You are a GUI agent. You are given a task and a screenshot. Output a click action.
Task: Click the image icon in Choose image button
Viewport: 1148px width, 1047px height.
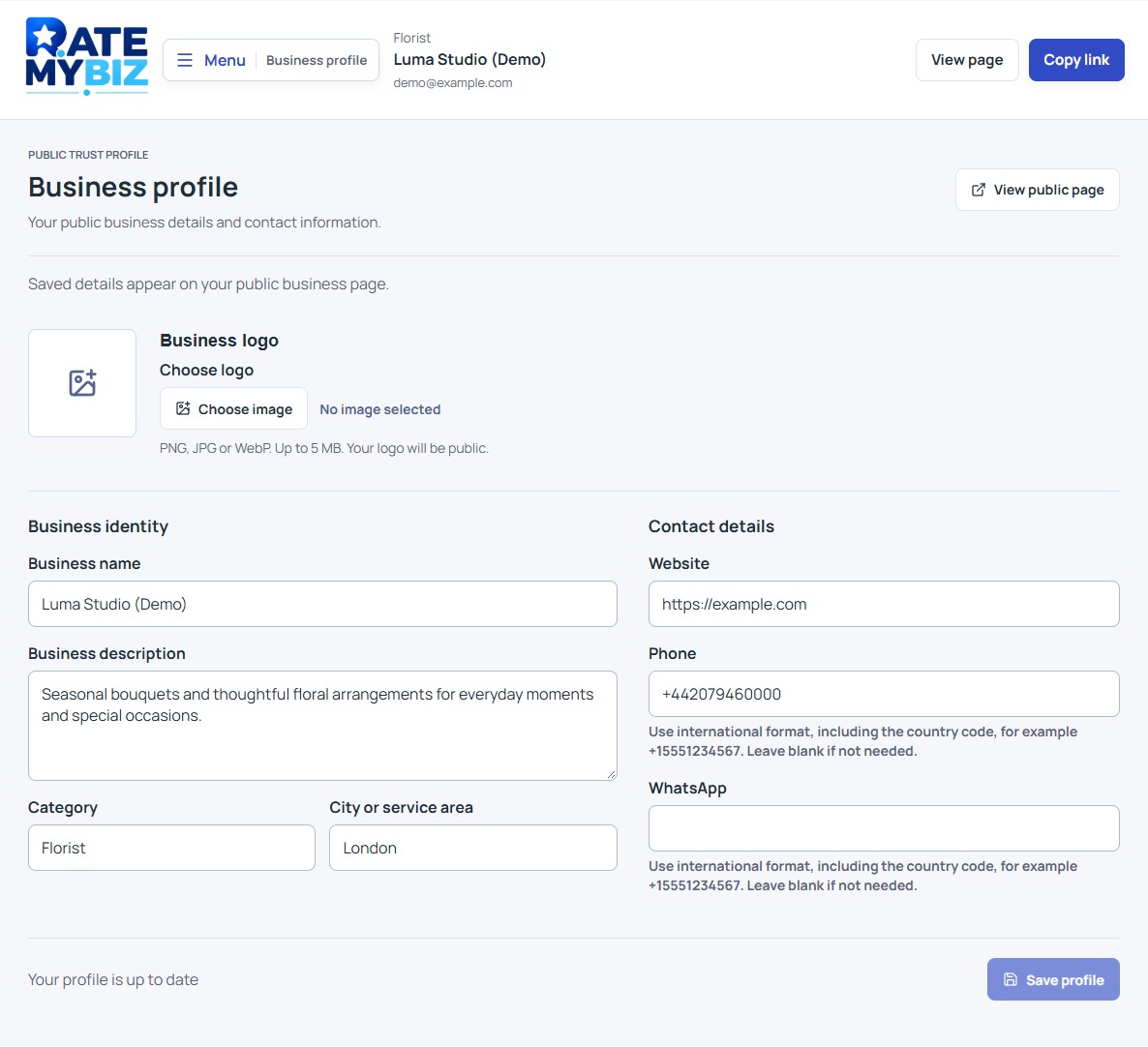coord(183,409)
